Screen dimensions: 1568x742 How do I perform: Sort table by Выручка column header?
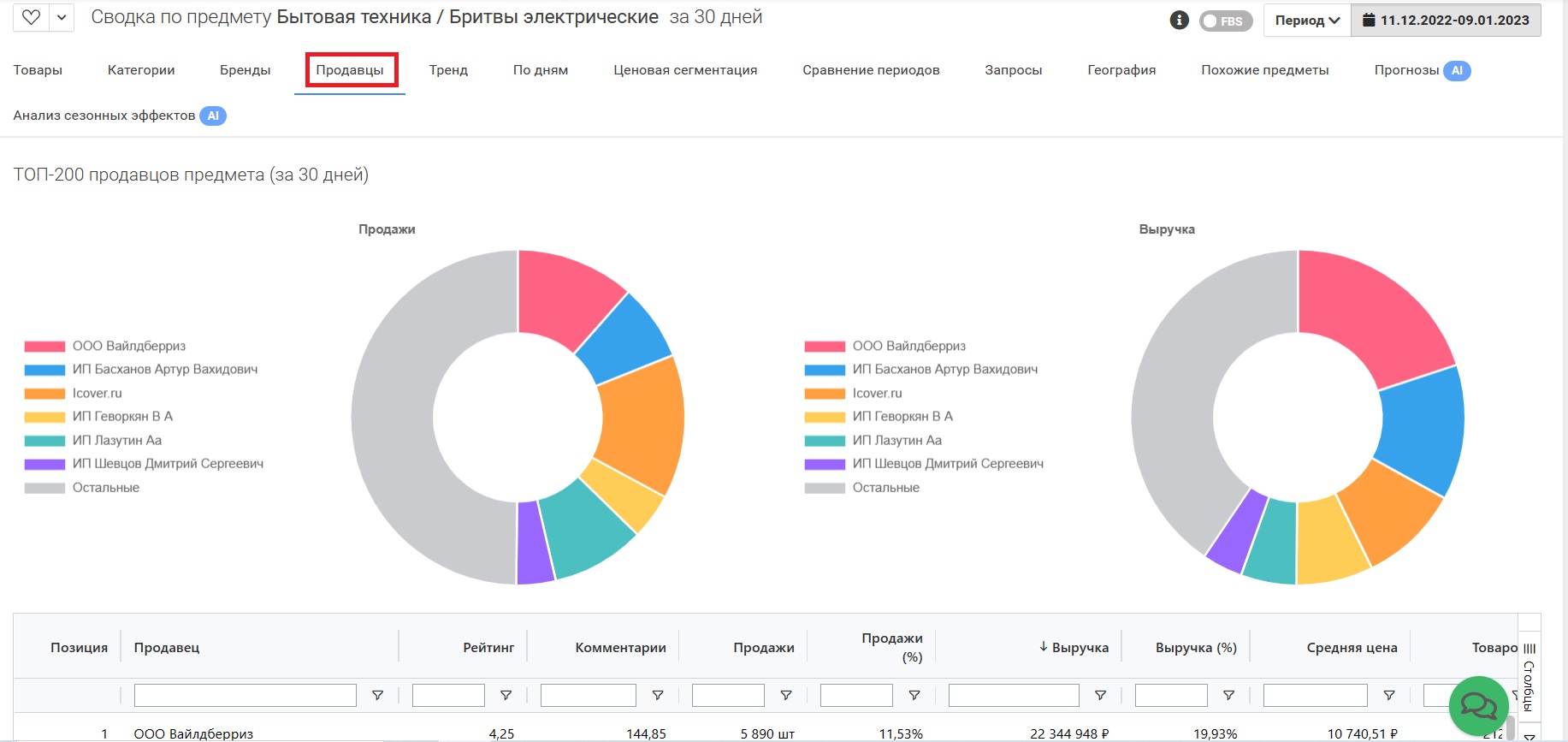(1079, 648)
